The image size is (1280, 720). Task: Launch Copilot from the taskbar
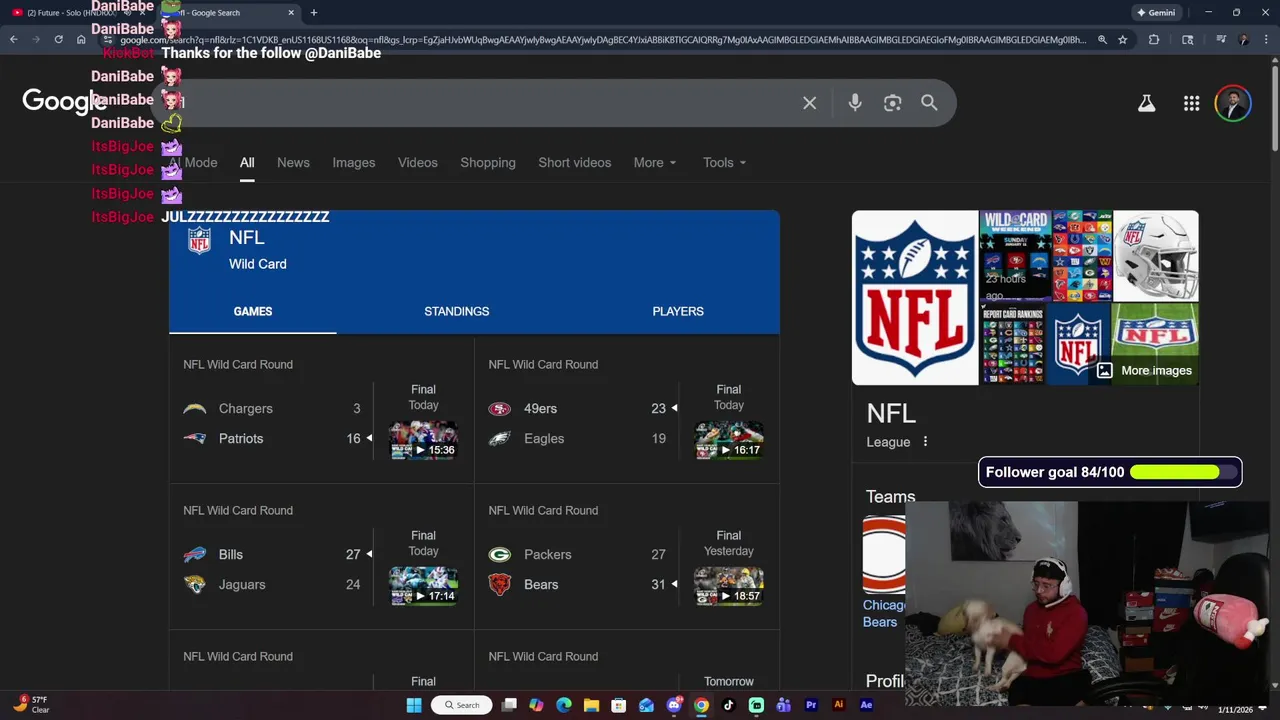[x=536, y=705]
